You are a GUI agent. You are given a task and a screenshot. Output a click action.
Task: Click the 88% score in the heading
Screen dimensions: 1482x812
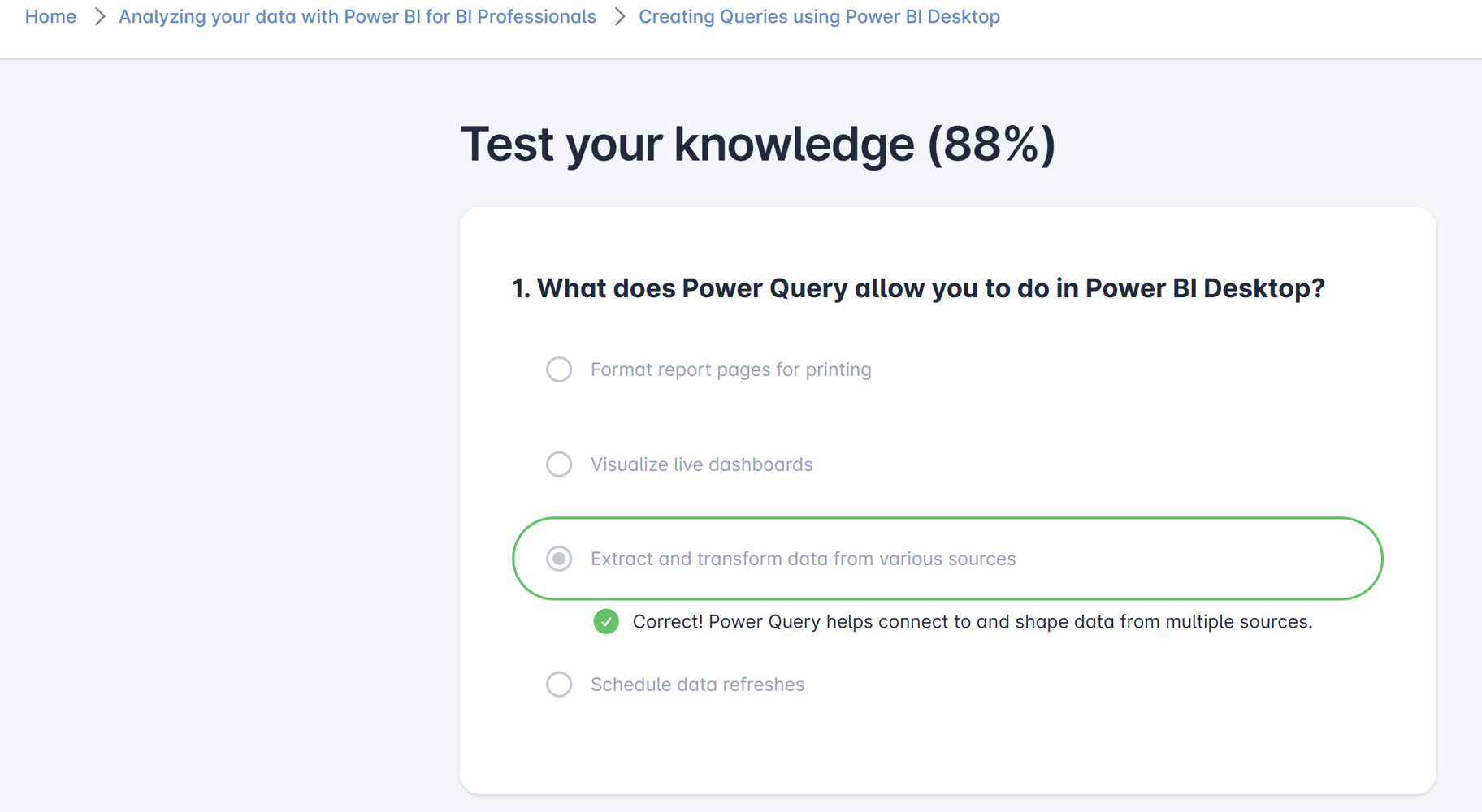click(991, 145)
